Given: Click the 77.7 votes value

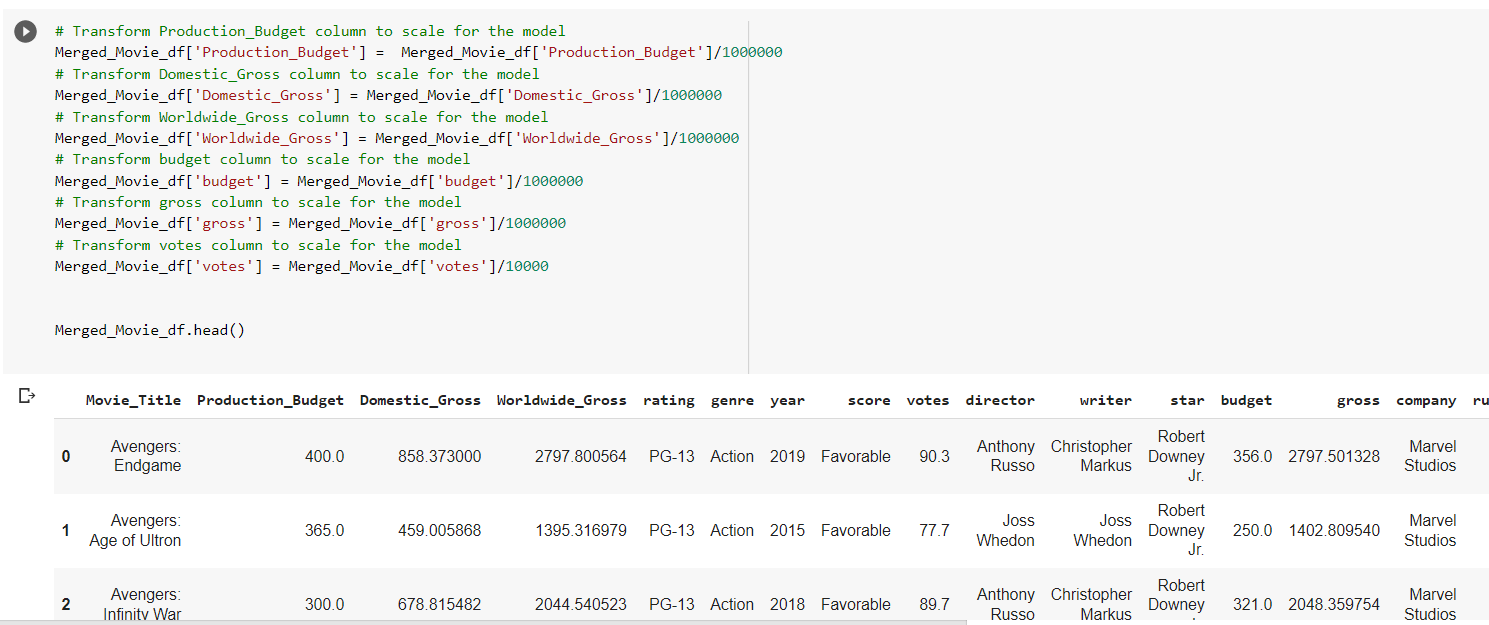Looking at the screenshot, I should coord(934,530).
